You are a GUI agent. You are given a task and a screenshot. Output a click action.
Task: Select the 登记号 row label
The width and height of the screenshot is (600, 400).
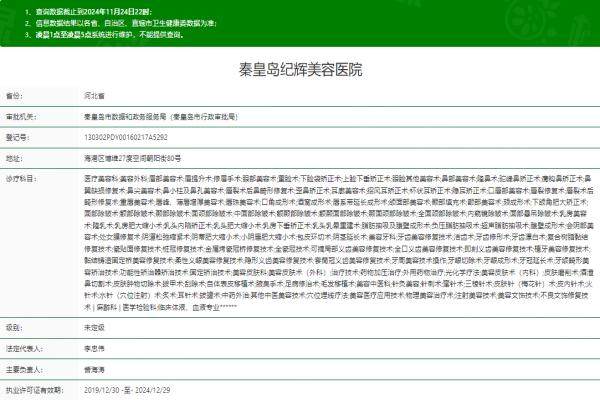click(17, 137)
